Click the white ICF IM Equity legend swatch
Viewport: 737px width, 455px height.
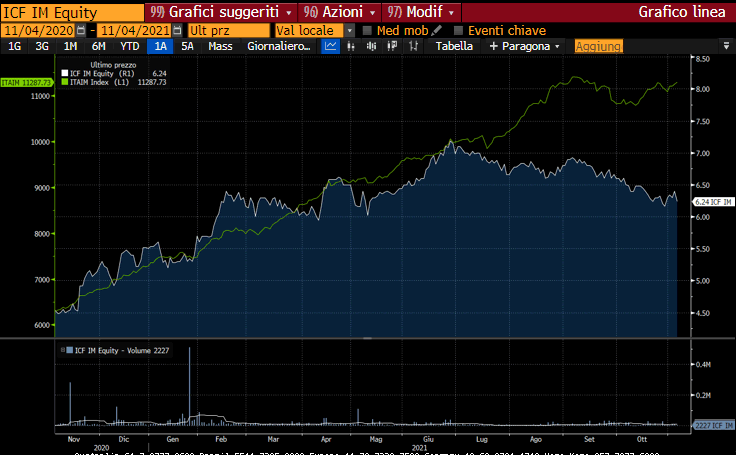[65, 73]
